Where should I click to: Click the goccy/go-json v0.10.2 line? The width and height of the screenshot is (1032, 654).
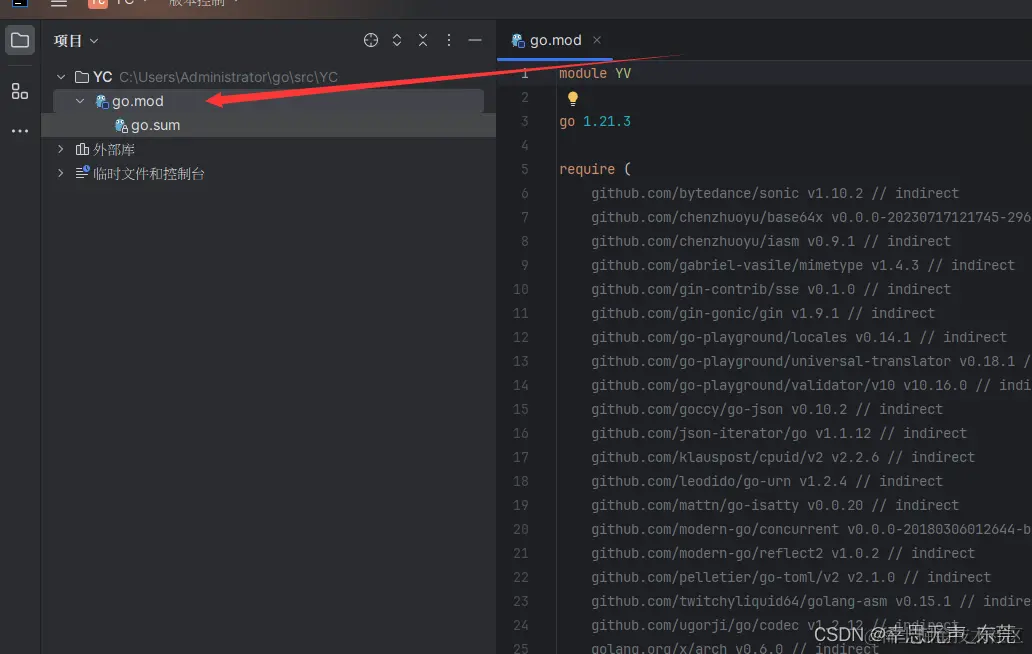[767, 409]
